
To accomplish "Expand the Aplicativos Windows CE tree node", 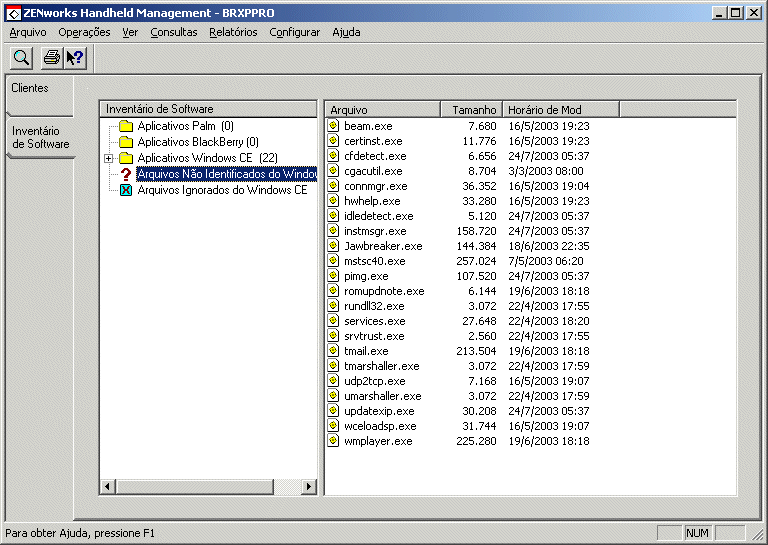I will [x=108, y=158].
